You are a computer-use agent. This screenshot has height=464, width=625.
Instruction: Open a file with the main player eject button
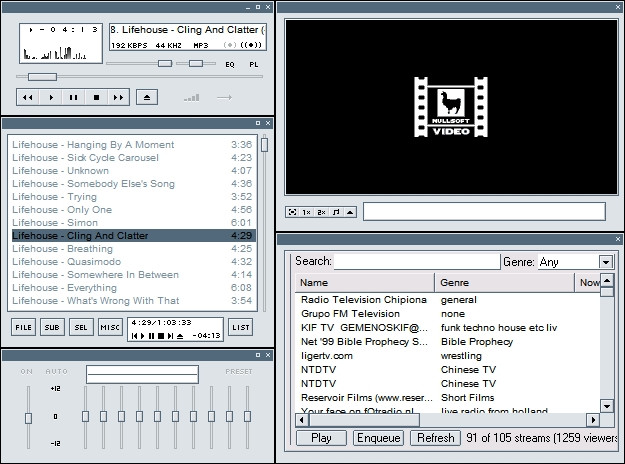147,97
